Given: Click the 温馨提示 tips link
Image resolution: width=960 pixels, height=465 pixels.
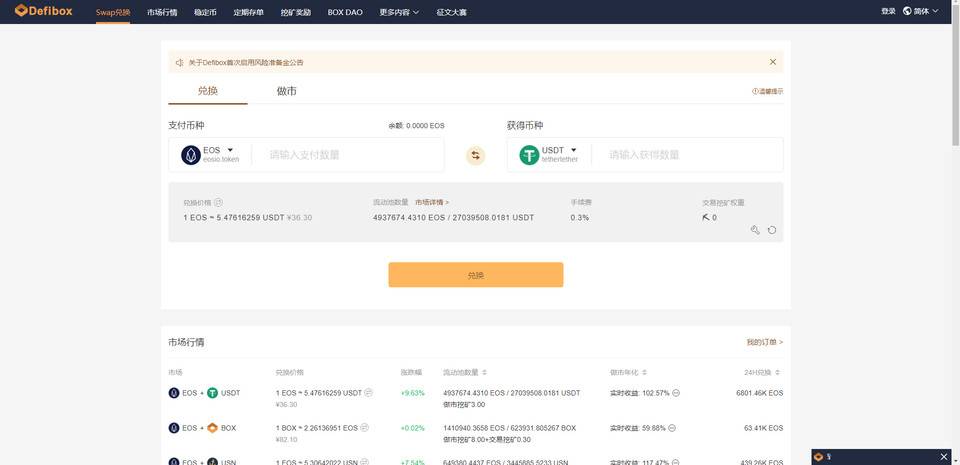Looking at the screenshot, I should click(768, 91).
